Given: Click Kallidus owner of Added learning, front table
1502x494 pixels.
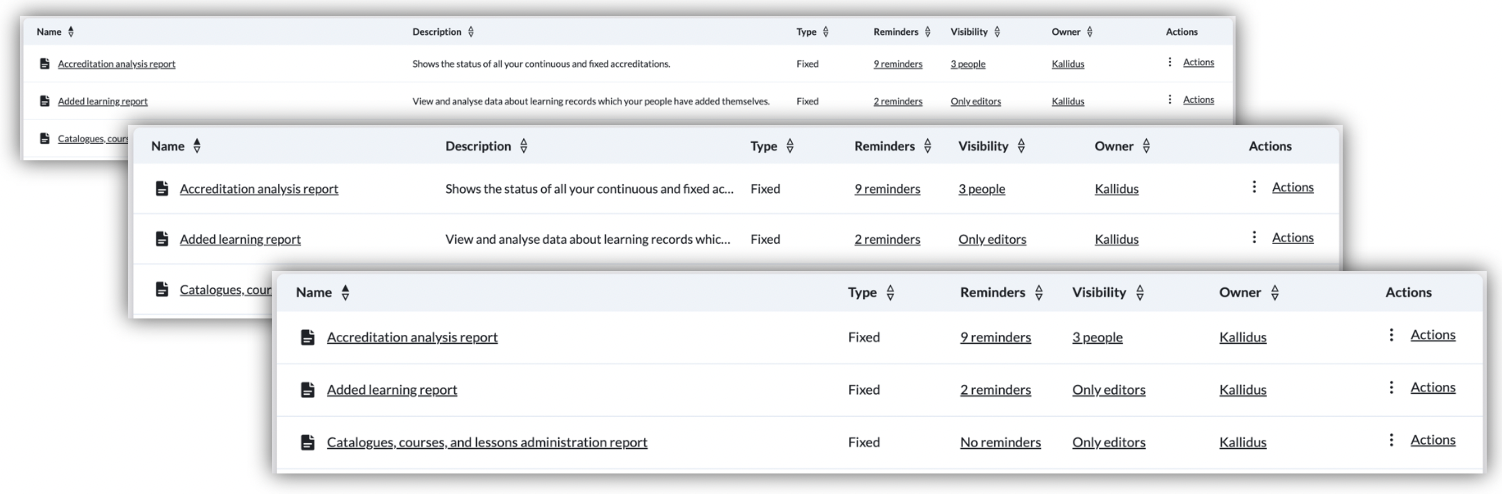Looking at the screenshot, I should pyautogui.click(x=1243, y=390).
